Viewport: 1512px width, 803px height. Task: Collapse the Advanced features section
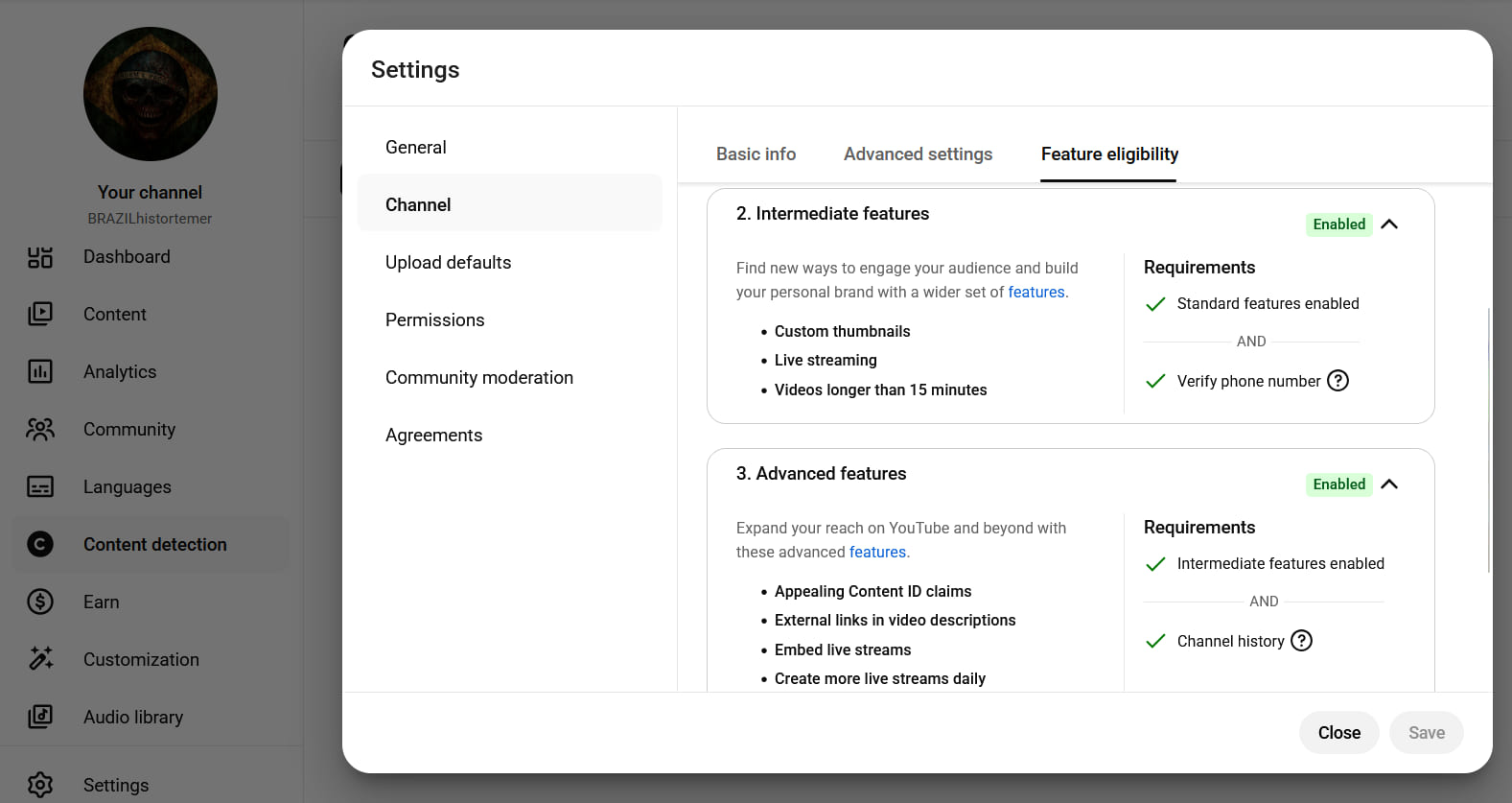click(x=1389, y=484)
